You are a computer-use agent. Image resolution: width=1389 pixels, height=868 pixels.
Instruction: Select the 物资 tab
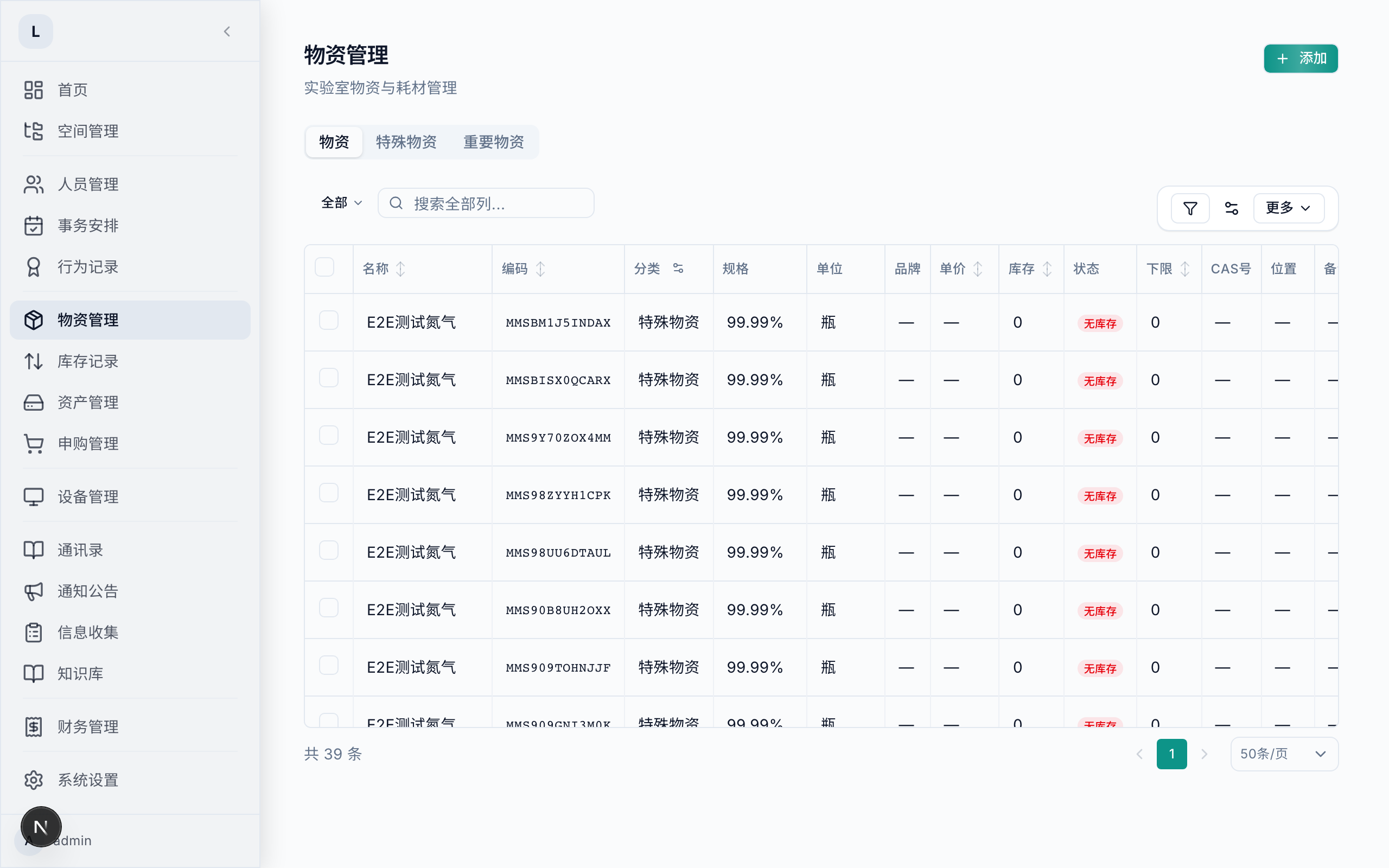(334, 142)
